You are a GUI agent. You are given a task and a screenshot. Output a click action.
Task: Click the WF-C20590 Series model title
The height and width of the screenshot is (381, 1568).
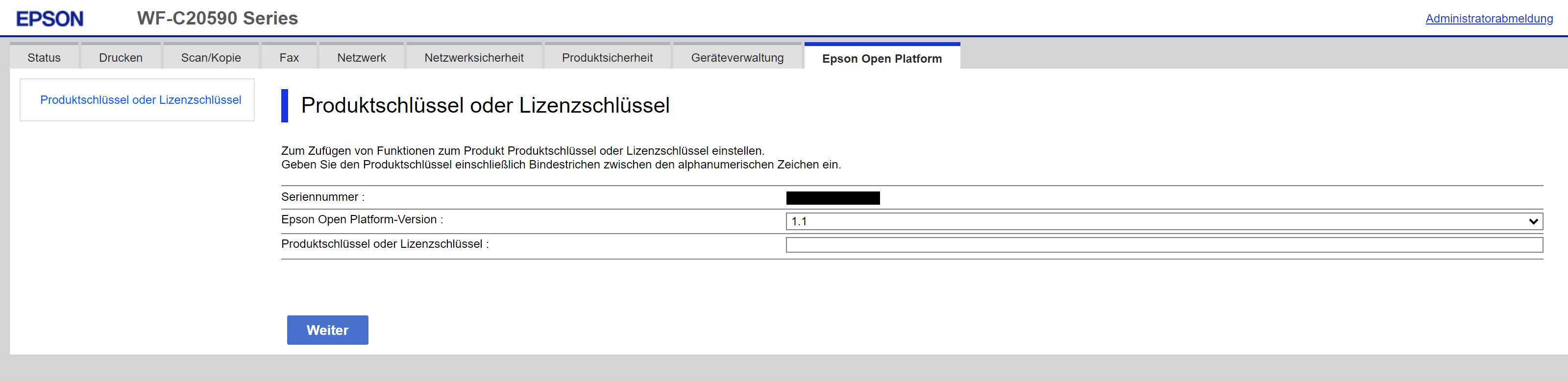point(217,18)
